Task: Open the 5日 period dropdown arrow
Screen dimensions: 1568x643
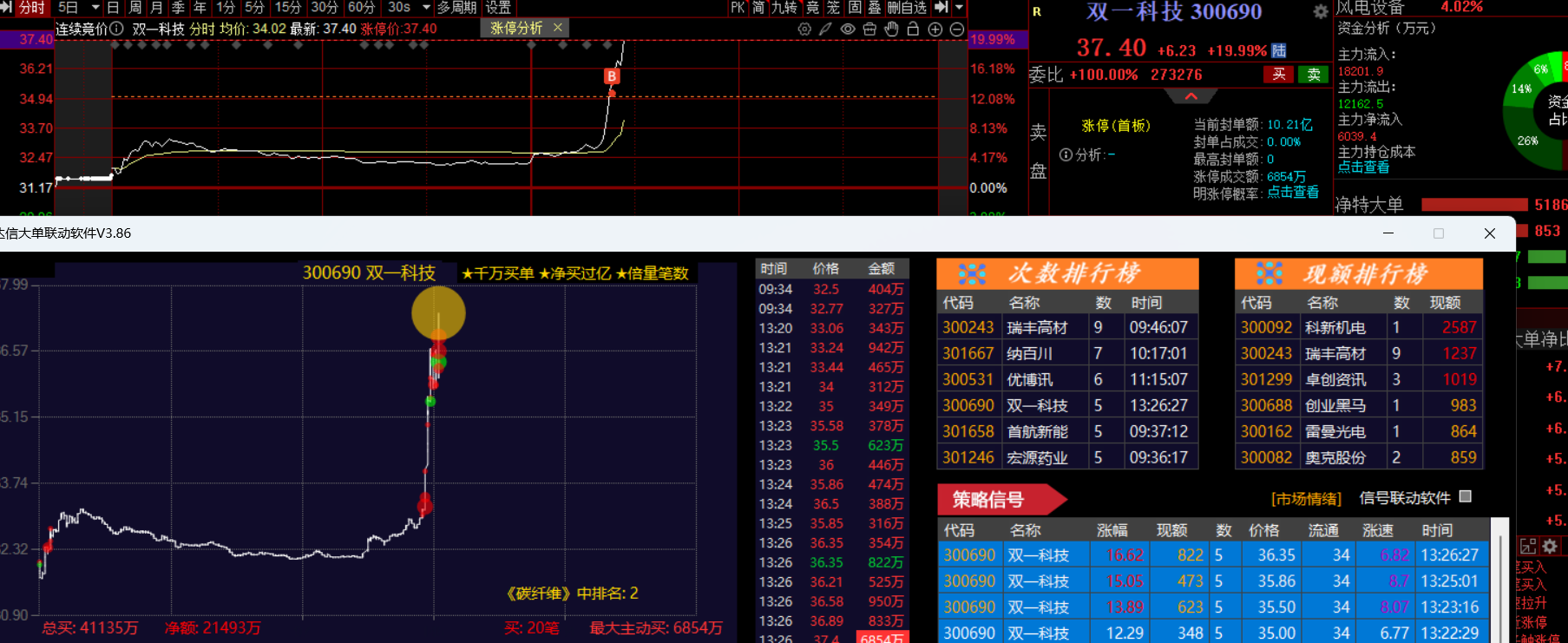Action: (95, 8)
